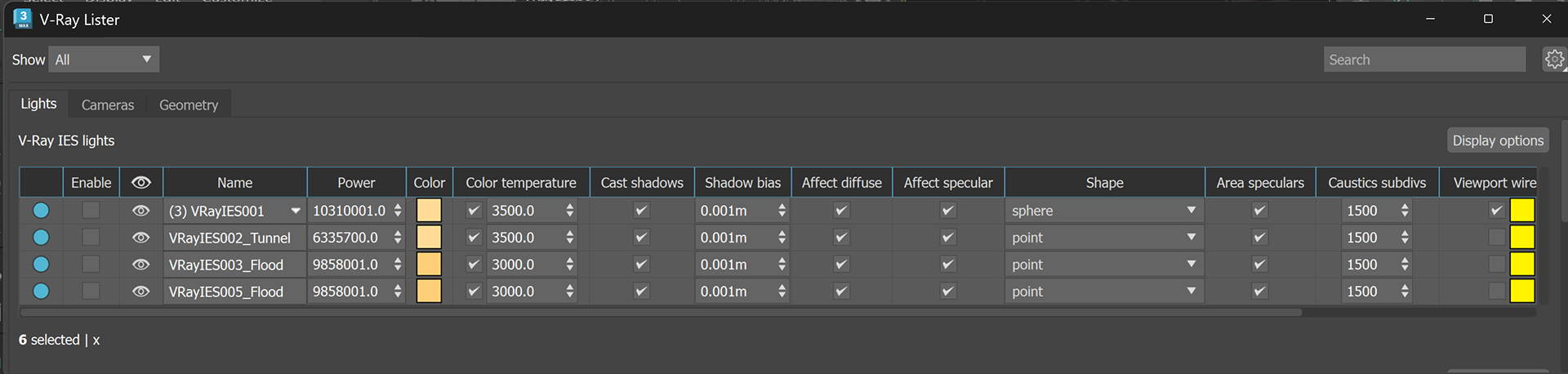Clear selection with the x link
Image resolution: width=1568 pixels, height=374 pixels.
pyautogui.click(x=96, y=341)
